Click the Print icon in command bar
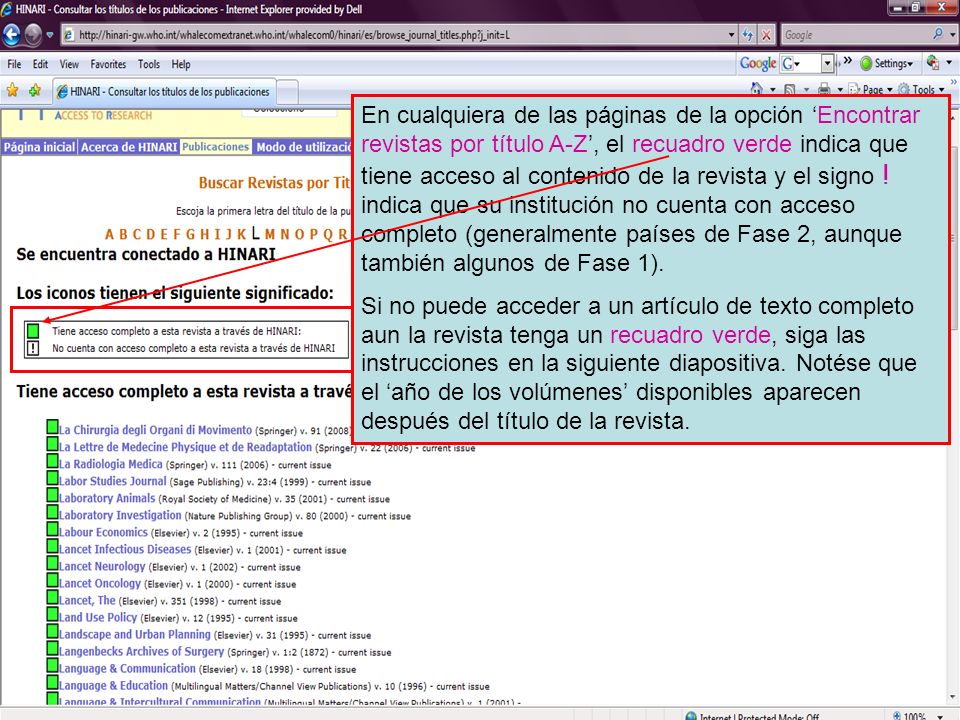The image size is (960, 720). point(824,89)
